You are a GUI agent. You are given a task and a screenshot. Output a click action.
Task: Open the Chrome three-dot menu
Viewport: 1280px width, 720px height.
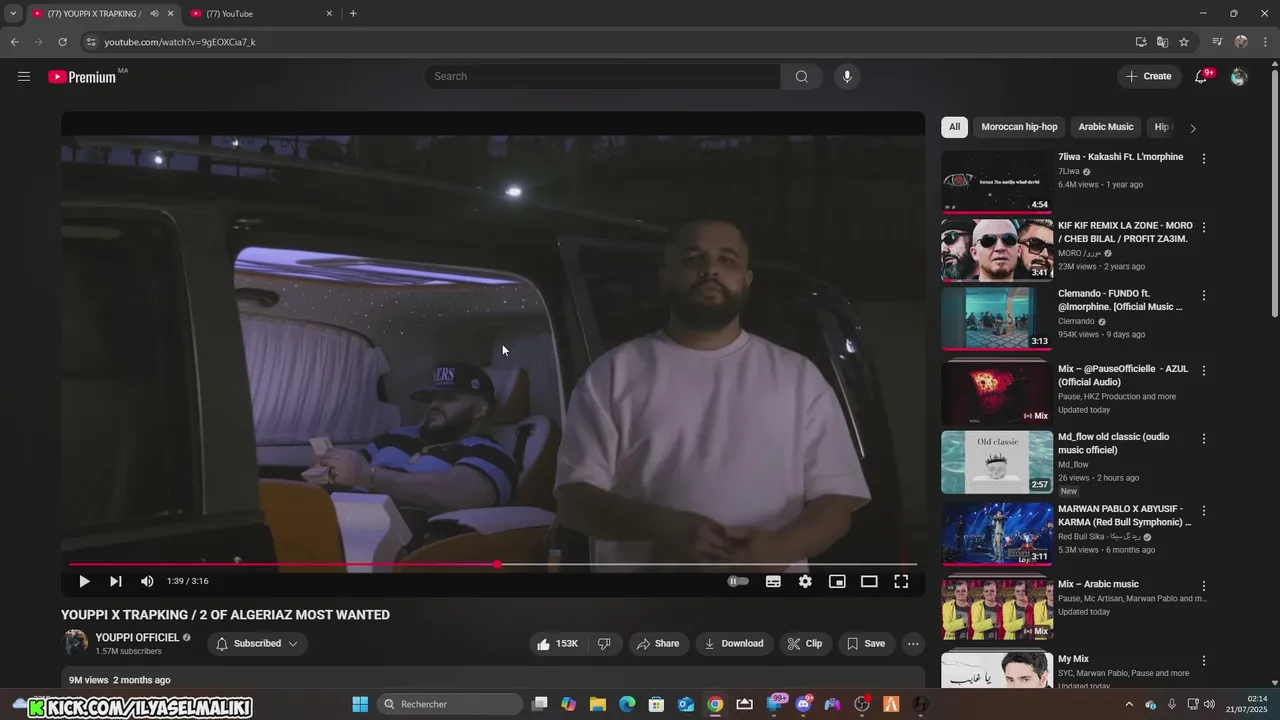tap(1267, 42)
